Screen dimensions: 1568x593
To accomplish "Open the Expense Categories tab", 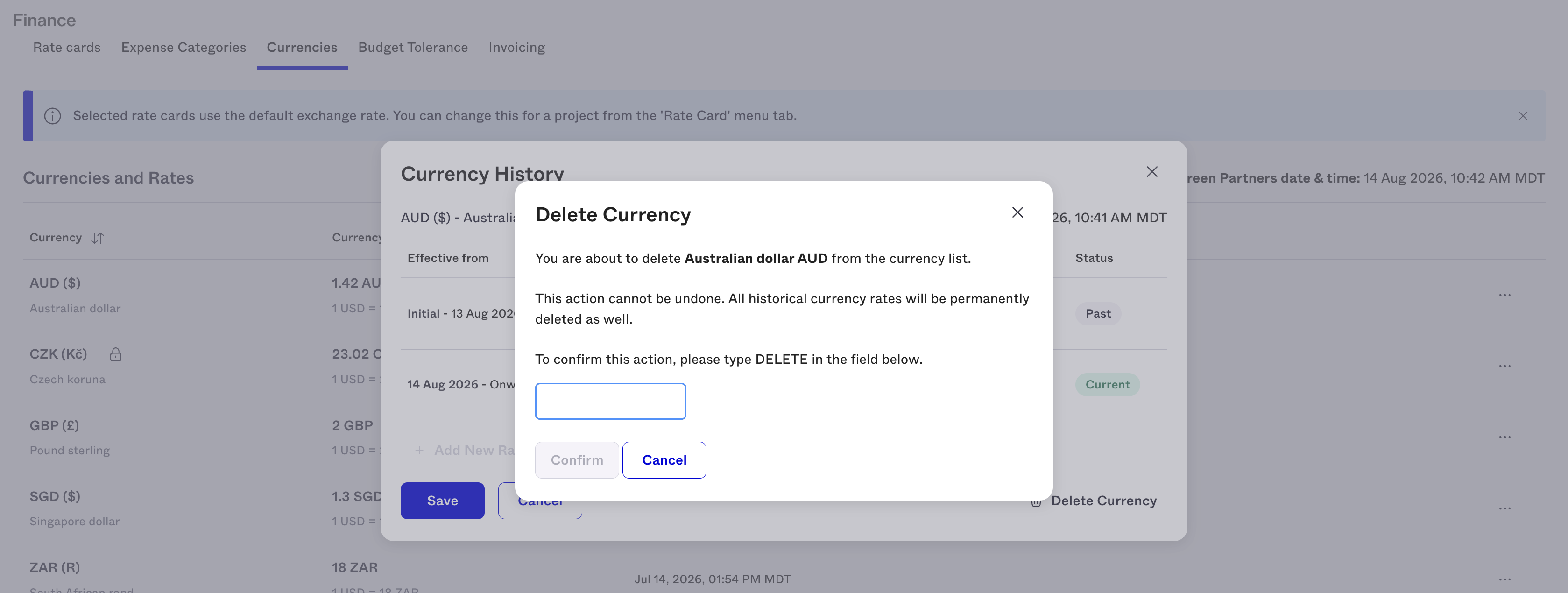I will pos(184,48).
